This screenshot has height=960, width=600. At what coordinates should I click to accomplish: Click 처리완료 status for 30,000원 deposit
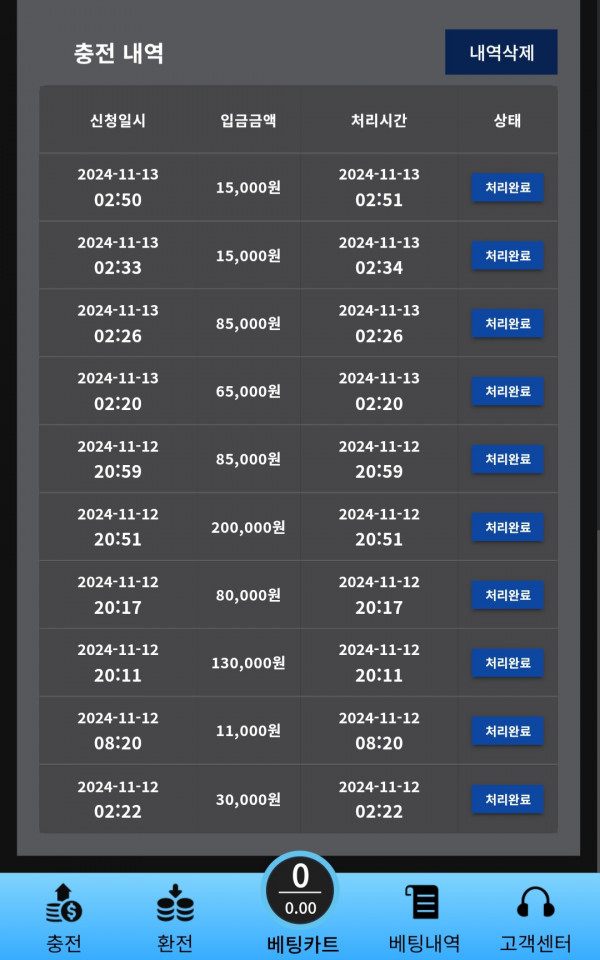[507, 799]
